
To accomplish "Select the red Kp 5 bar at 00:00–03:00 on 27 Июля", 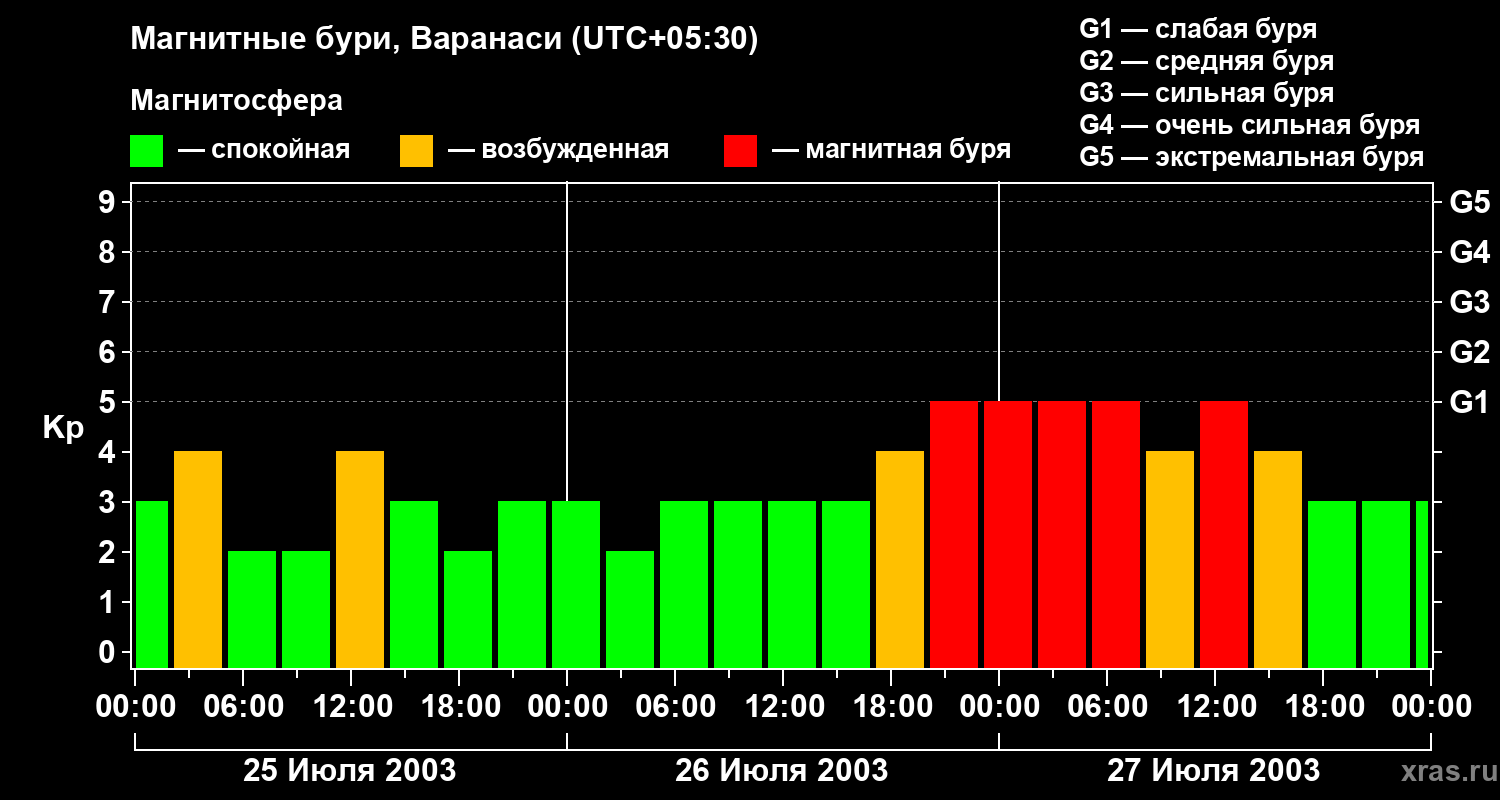I will click(1008, 535).
